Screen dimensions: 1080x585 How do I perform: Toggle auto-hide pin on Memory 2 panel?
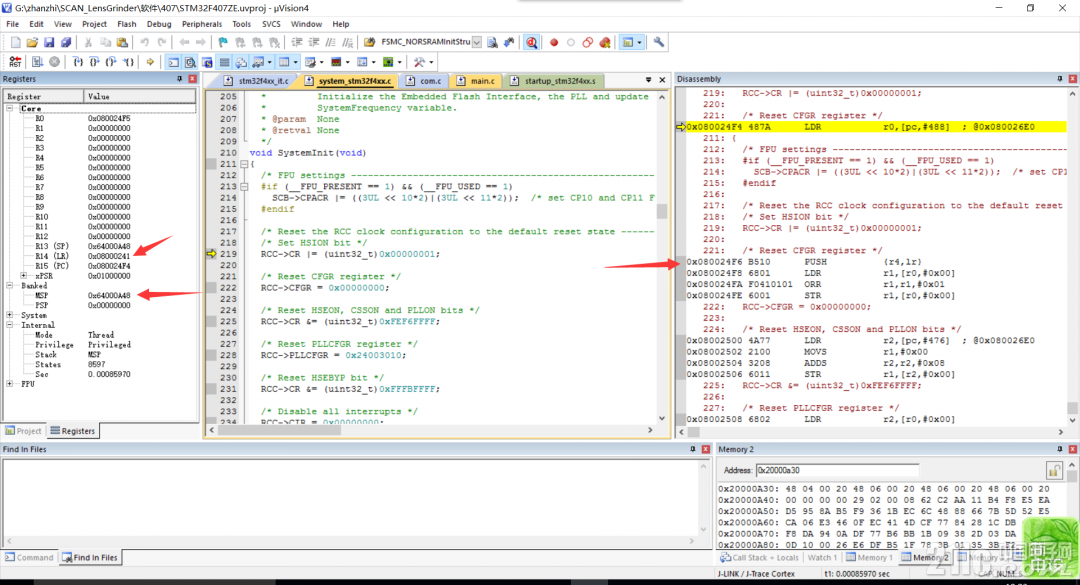click(1060, 449)
